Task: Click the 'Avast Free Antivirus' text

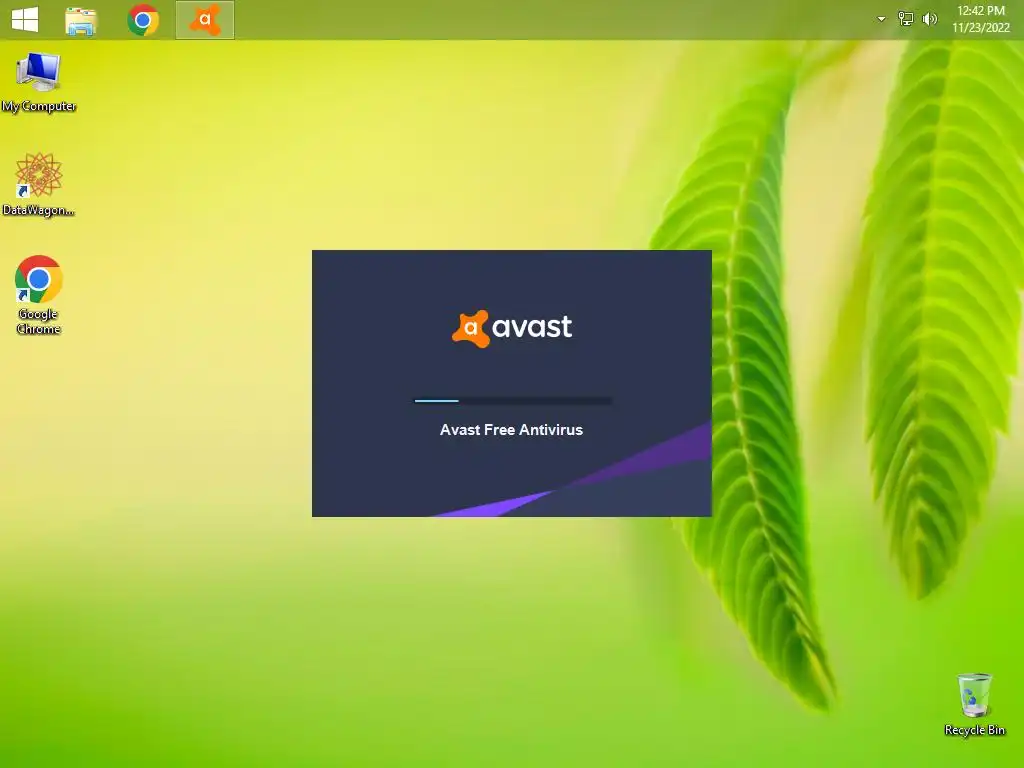Action: point(511,430)
